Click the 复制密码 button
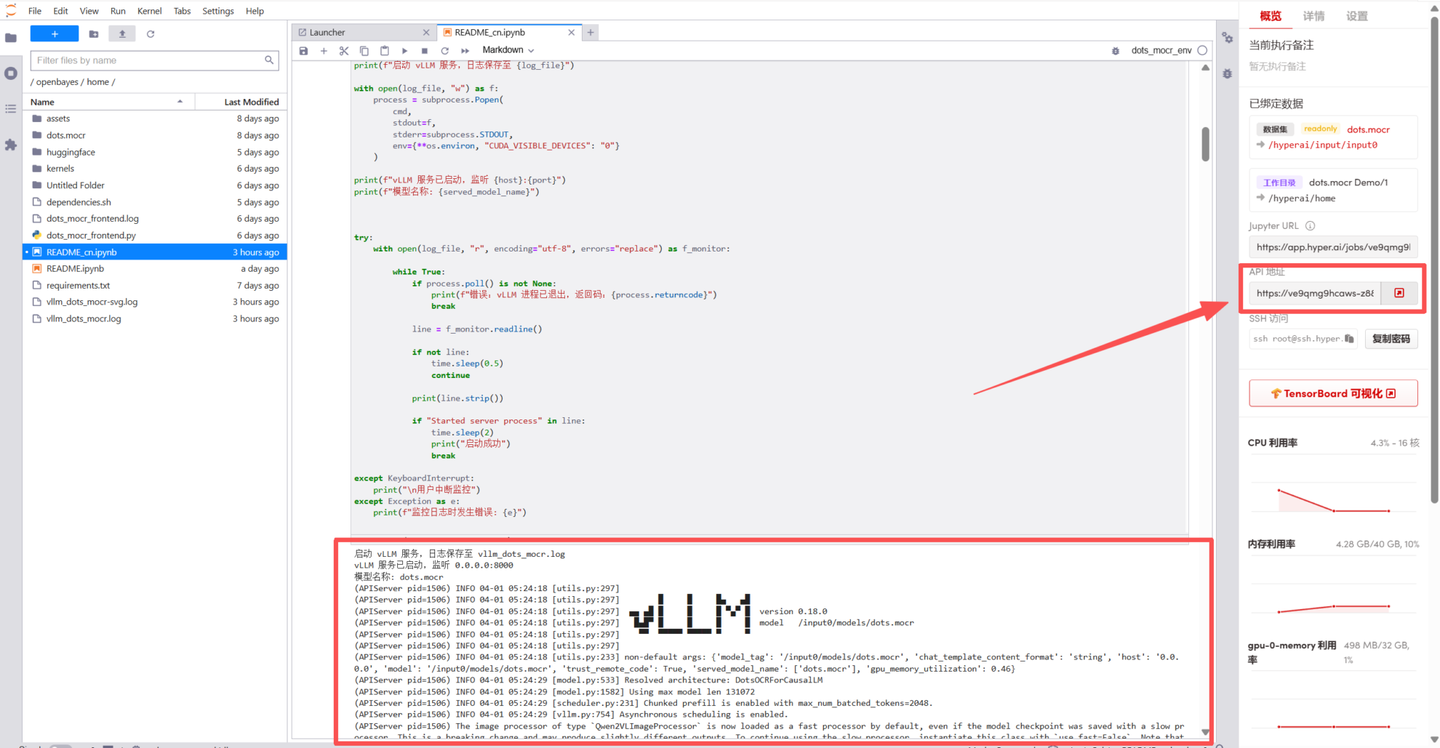This screenshot has height=748, width=1440. tap(1391, 339)
